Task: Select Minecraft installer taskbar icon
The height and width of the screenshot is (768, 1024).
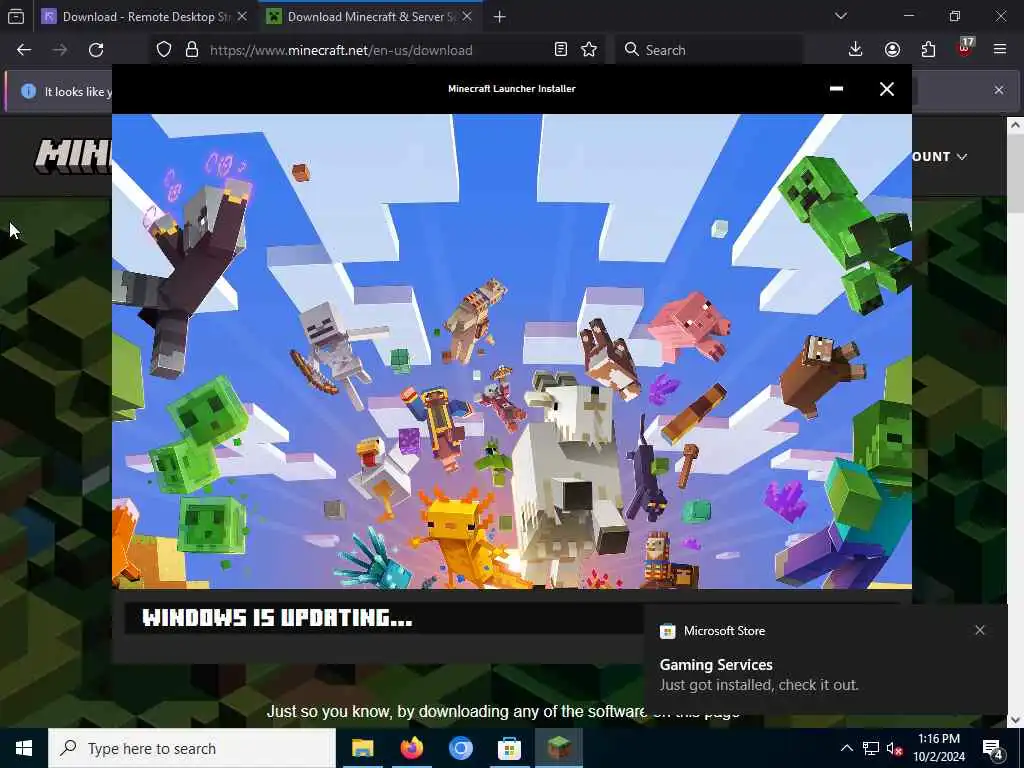Action: pyautogui.click(x=558, y=748)
